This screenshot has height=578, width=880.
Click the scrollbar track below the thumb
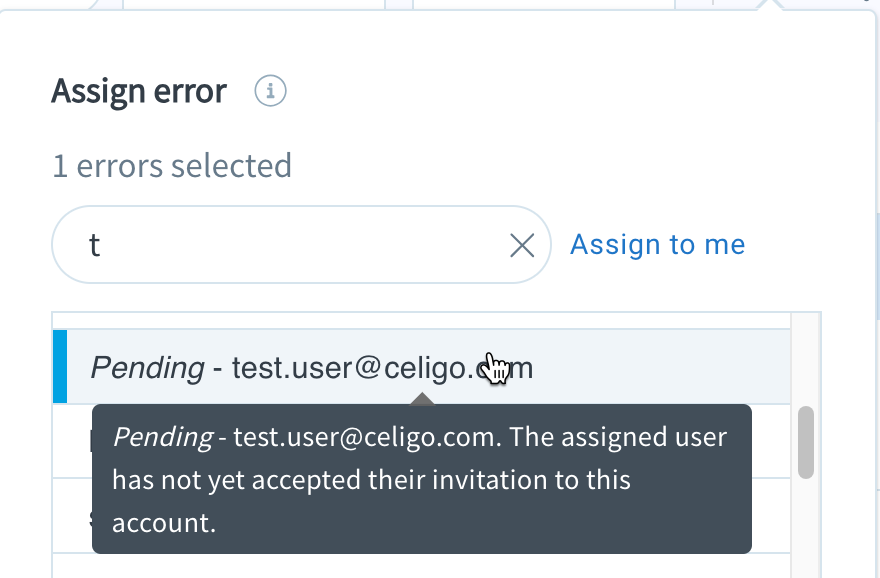pos(806,527)
